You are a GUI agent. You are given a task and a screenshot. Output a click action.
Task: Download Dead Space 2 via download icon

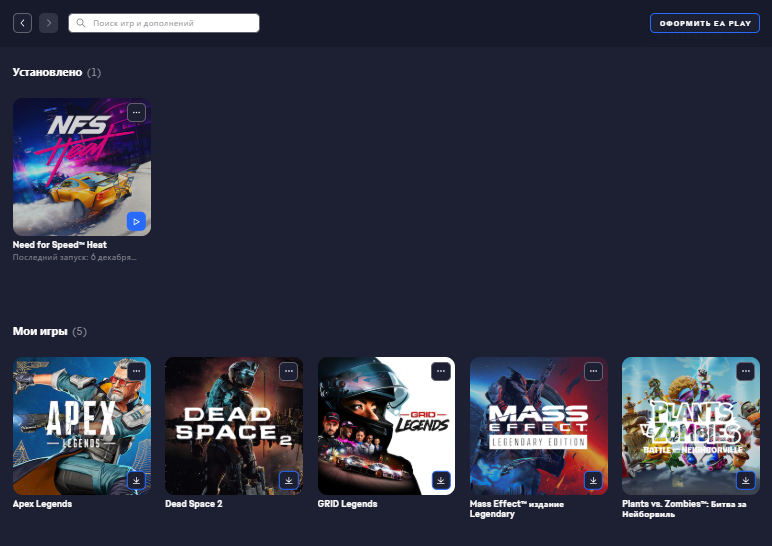click(289, 480)
